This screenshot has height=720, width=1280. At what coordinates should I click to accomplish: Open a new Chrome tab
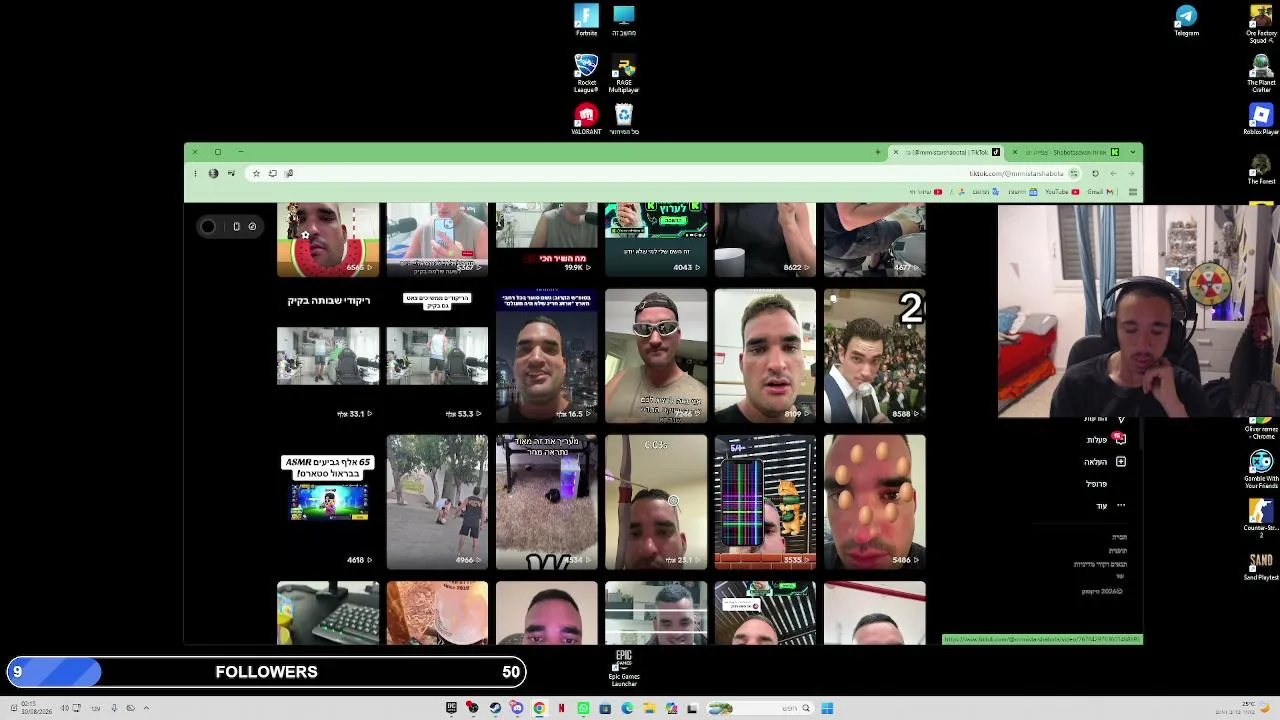pos(878,152)
